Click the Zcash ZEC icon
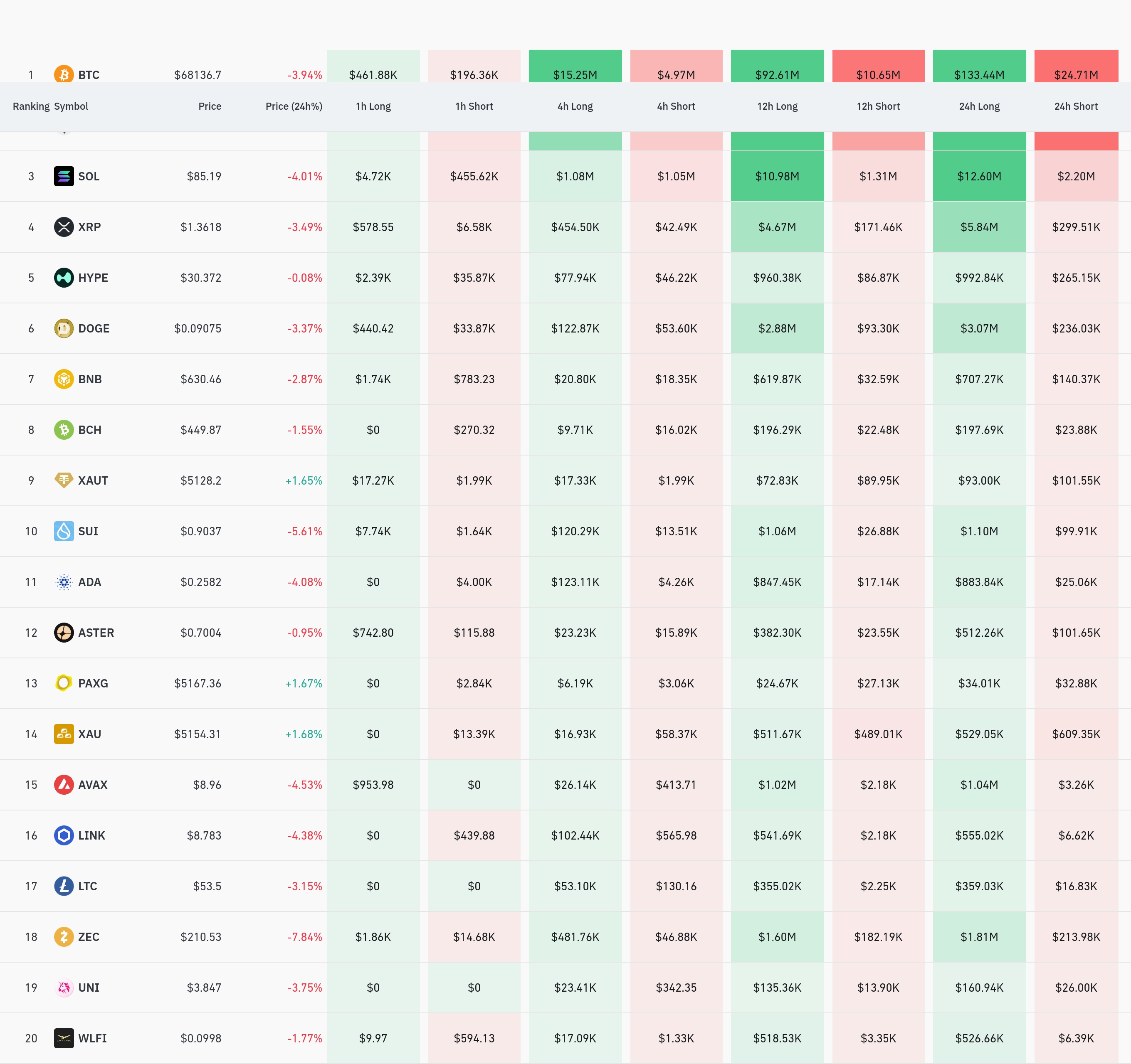Viewport: 1131px width, 1064px height. click(64, 937)
